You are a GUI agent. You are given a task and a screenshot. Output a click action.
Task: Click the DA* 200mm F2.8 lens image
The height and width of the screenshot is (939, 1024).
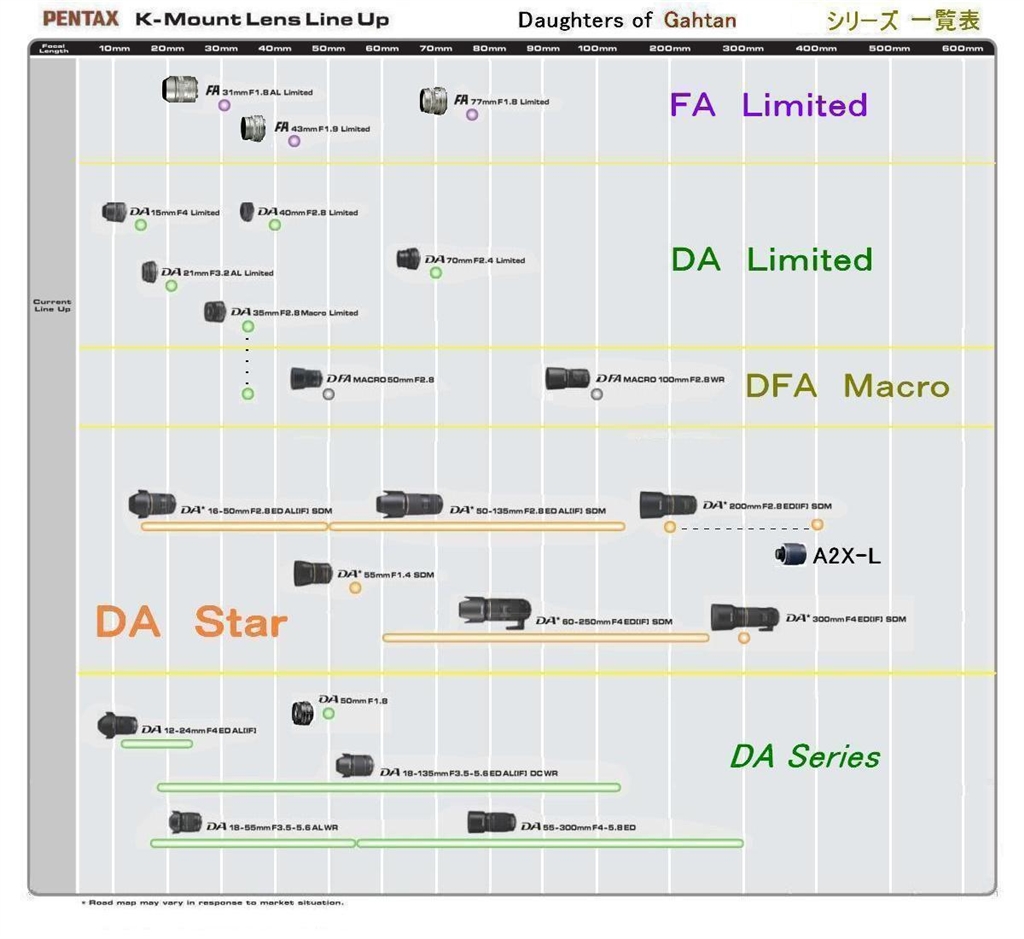[x=667, y=505]
